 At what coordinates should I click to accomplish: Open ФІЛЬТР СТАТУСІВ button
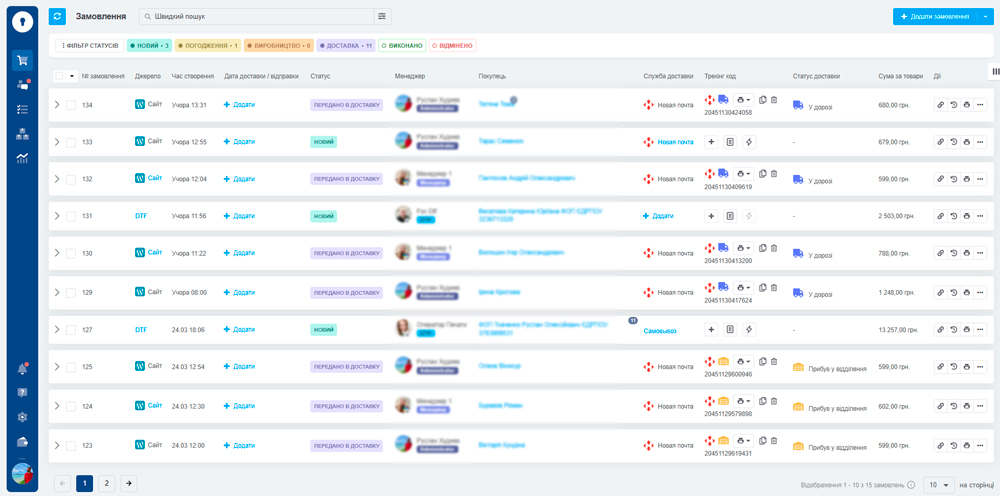click(x=90, y=46)
